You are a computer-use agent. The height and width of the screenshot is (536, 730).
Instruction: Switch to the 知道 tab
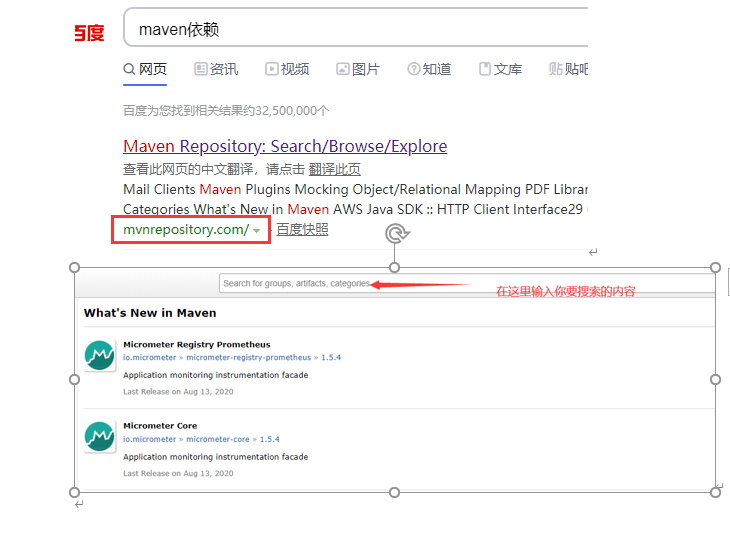429,69
